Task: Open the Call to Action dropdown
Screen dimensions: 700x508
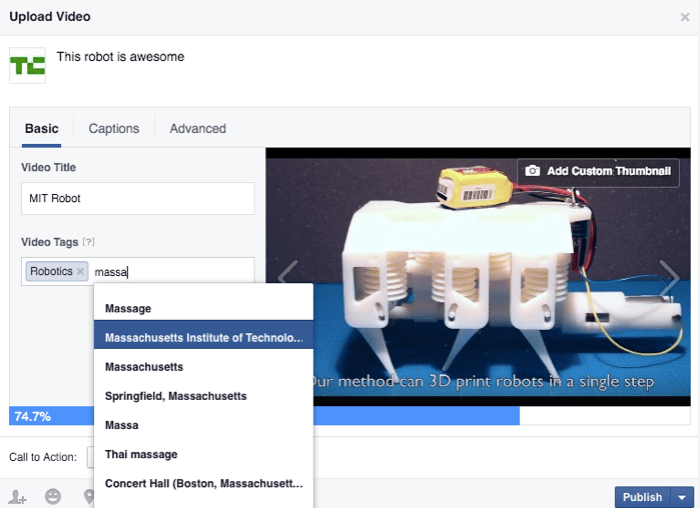Action: [x=90, y=457]
